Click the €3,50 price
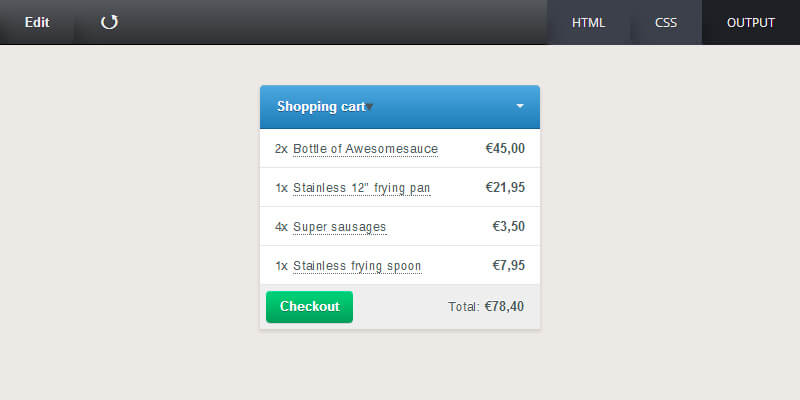 (x=508, y=227)
